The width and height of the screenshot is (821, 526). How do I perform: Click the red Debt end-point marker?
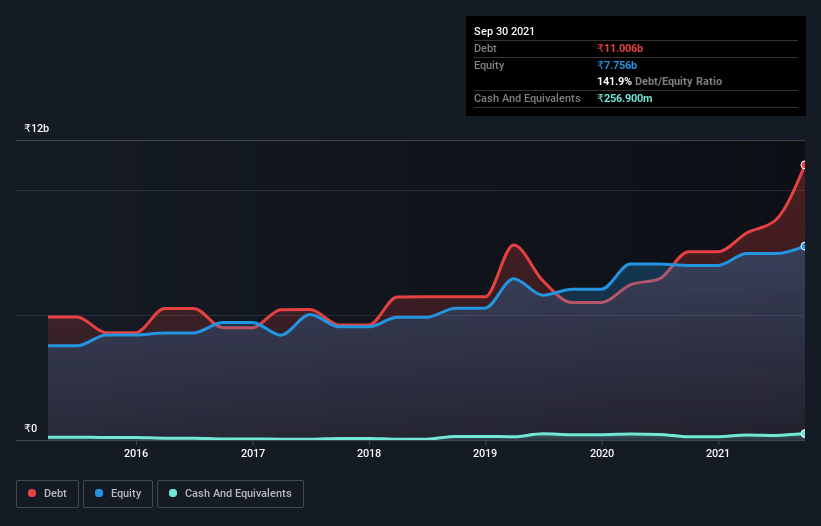[804, 165]
